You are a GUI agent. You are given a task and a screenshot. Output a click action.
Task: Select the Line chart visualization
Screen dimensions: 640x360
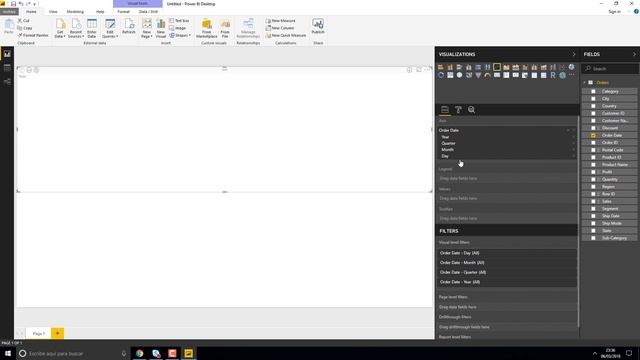coord(497,67)
